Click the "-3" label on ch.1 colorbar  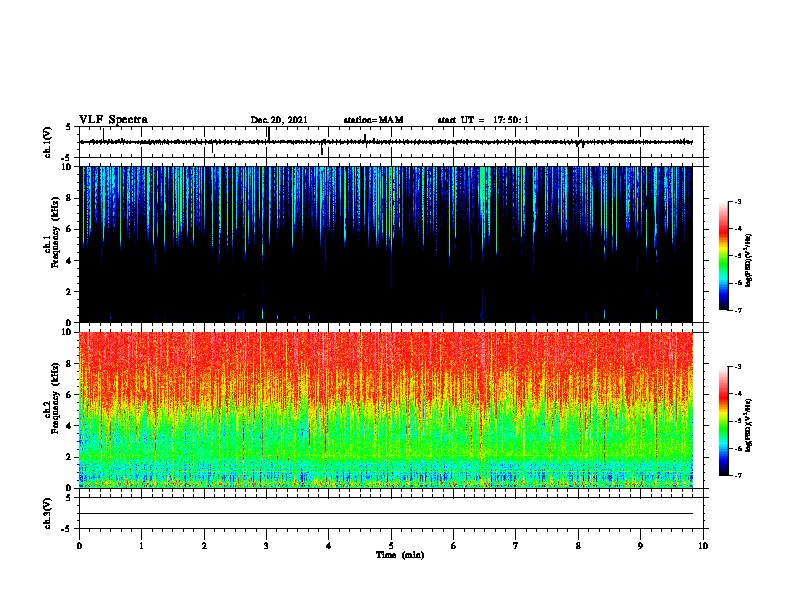point(738,201)
